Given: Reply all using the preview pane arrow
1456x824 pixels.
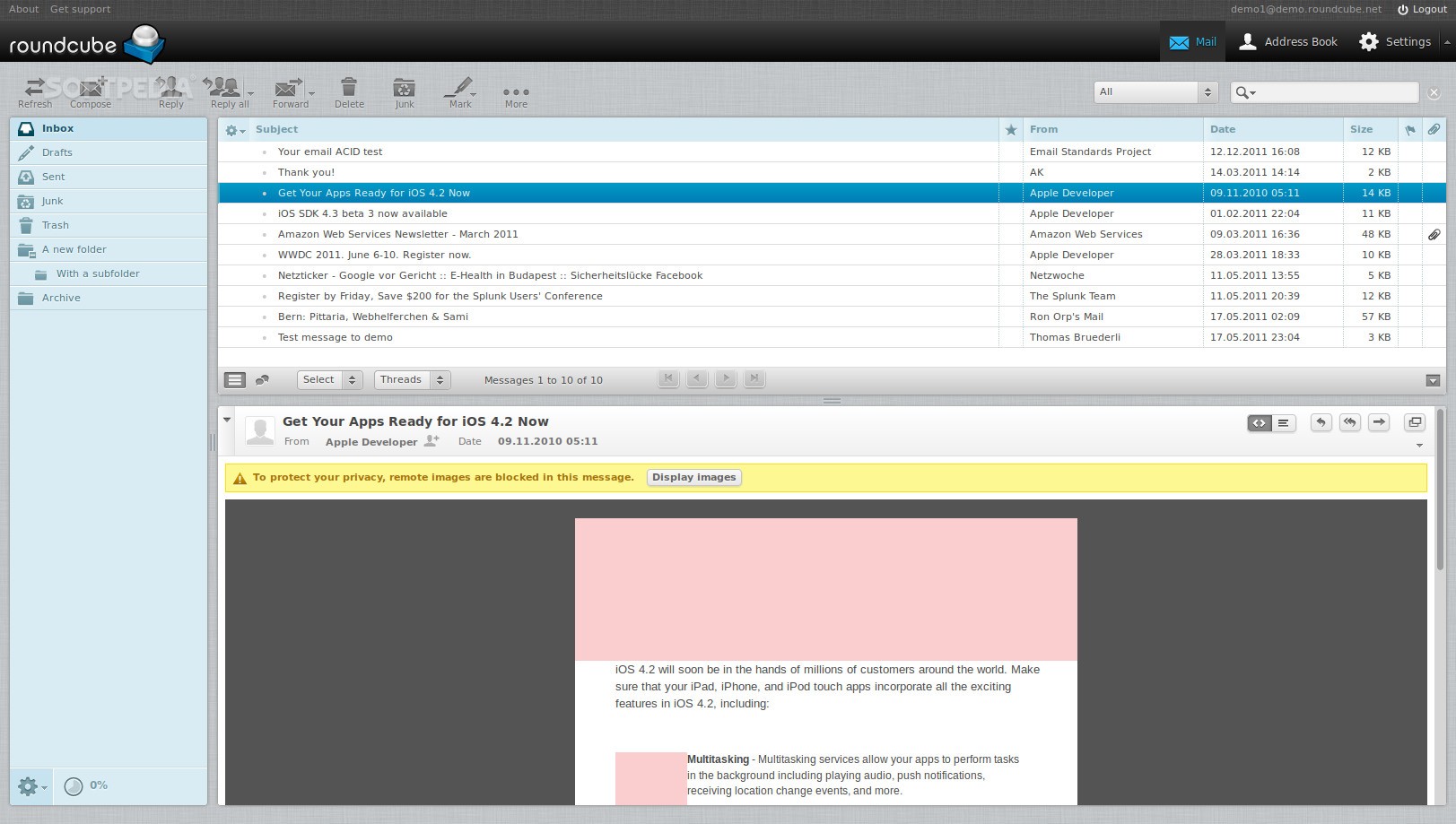Looking at the screenshot, I should click(x=1349, y=422).
